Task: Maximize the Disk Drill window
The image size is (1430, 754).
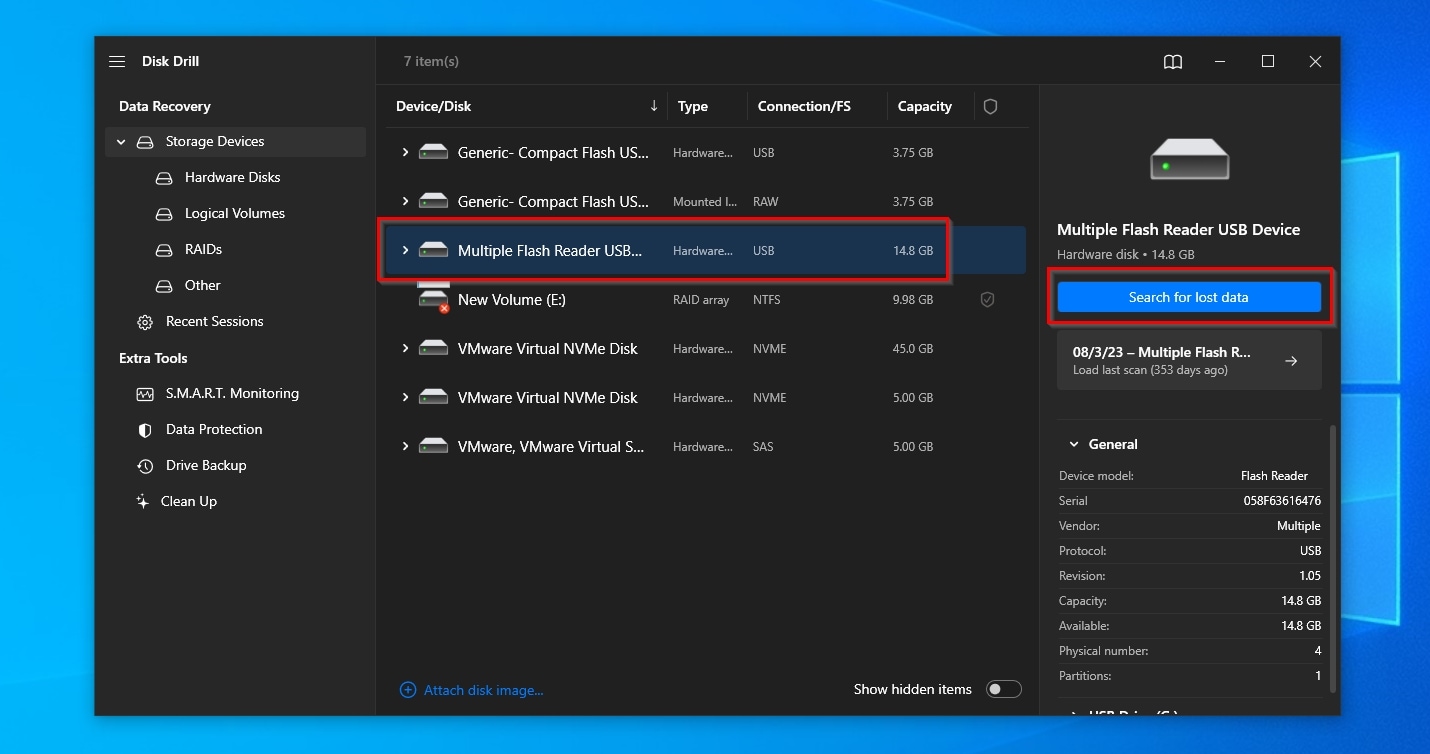Action: pyautogui.click(x=1268, y=61)
